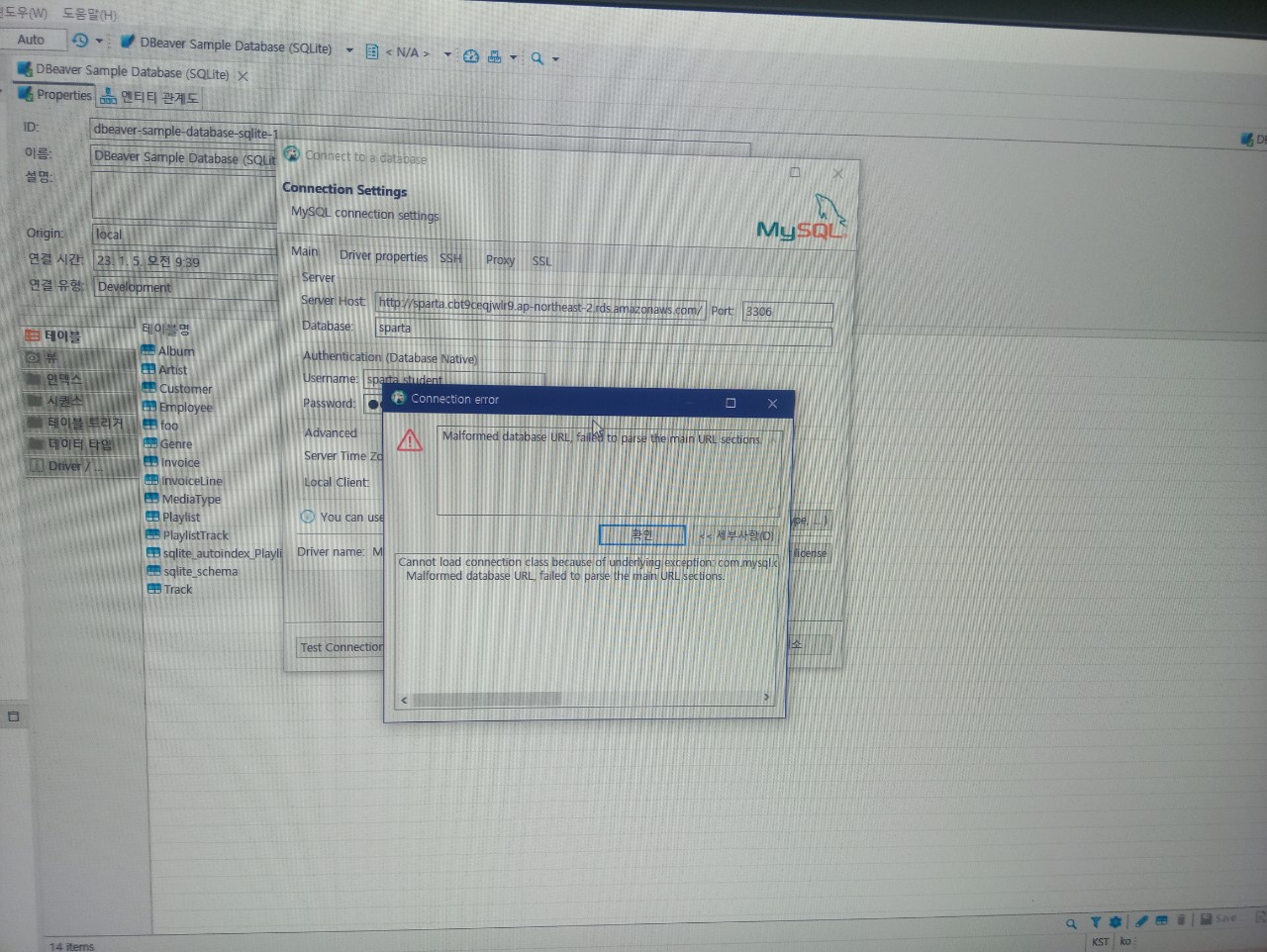Select the 테이블 트리거 category
Screen dimensions: 1267x952
pyautogui.click(x=82, y=423)
